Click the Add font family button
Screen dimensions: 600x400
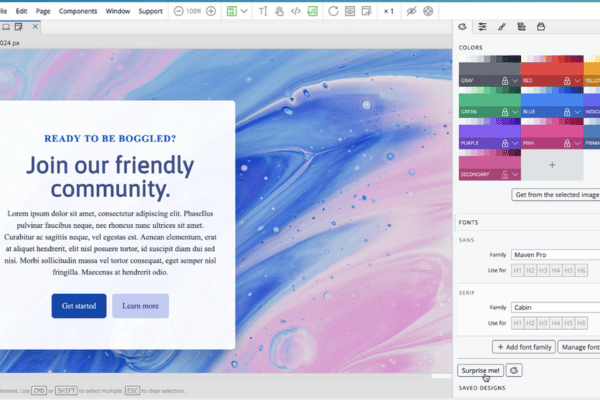(x=523, y=347)
